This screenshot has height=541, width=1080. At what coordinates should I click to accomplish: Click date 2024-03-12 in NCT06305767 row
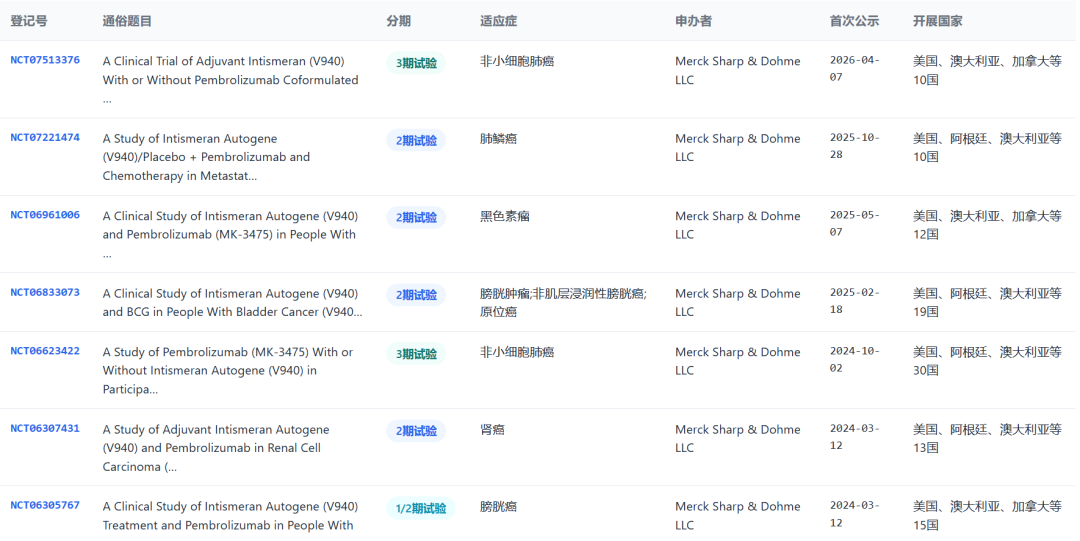854,514
